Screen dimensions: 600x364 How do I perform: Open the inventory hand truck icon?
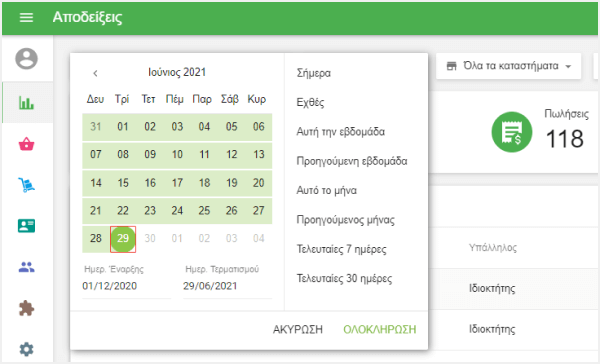[26, 185]
